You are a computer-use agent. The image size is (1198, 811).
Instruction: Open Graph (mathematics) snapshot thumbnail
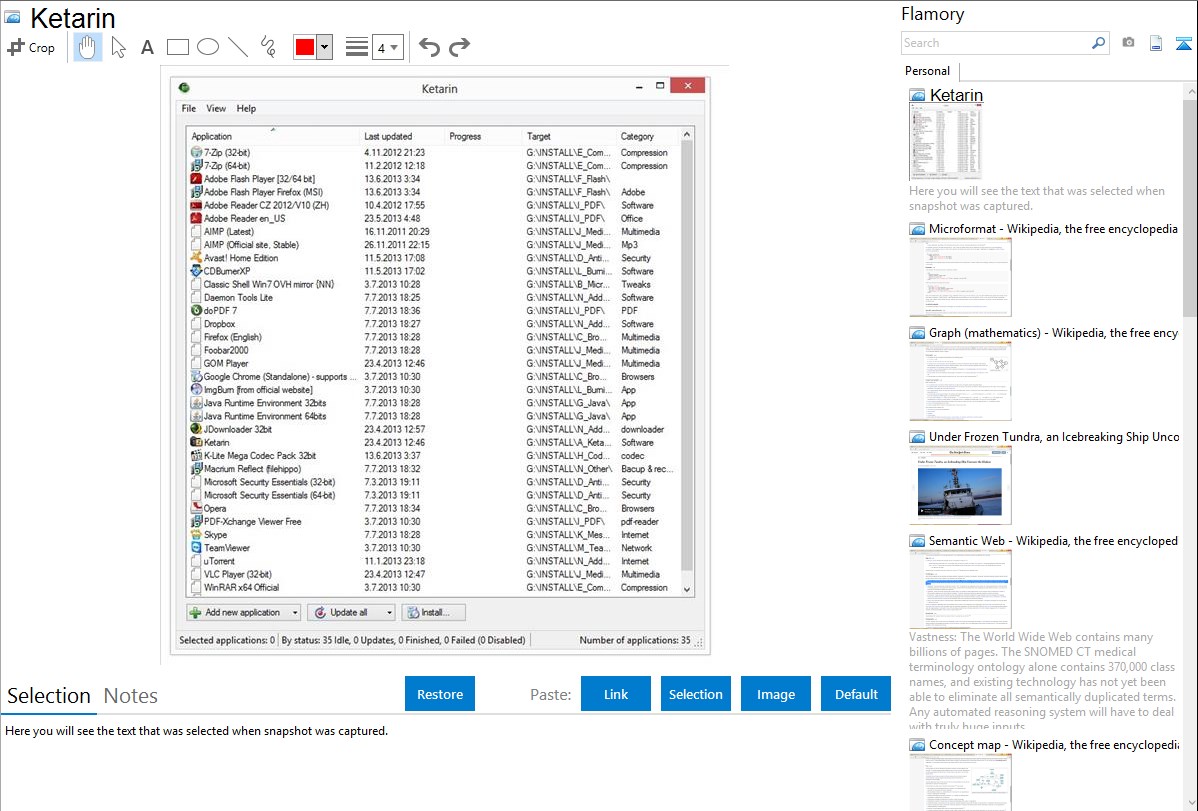pyautogui.click(x=960, y=381)
